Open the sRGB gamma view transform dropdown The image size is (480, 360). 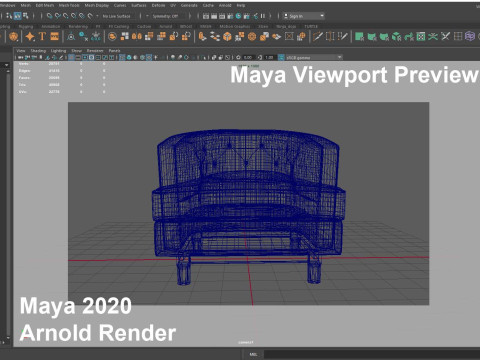tap(314, 57)
